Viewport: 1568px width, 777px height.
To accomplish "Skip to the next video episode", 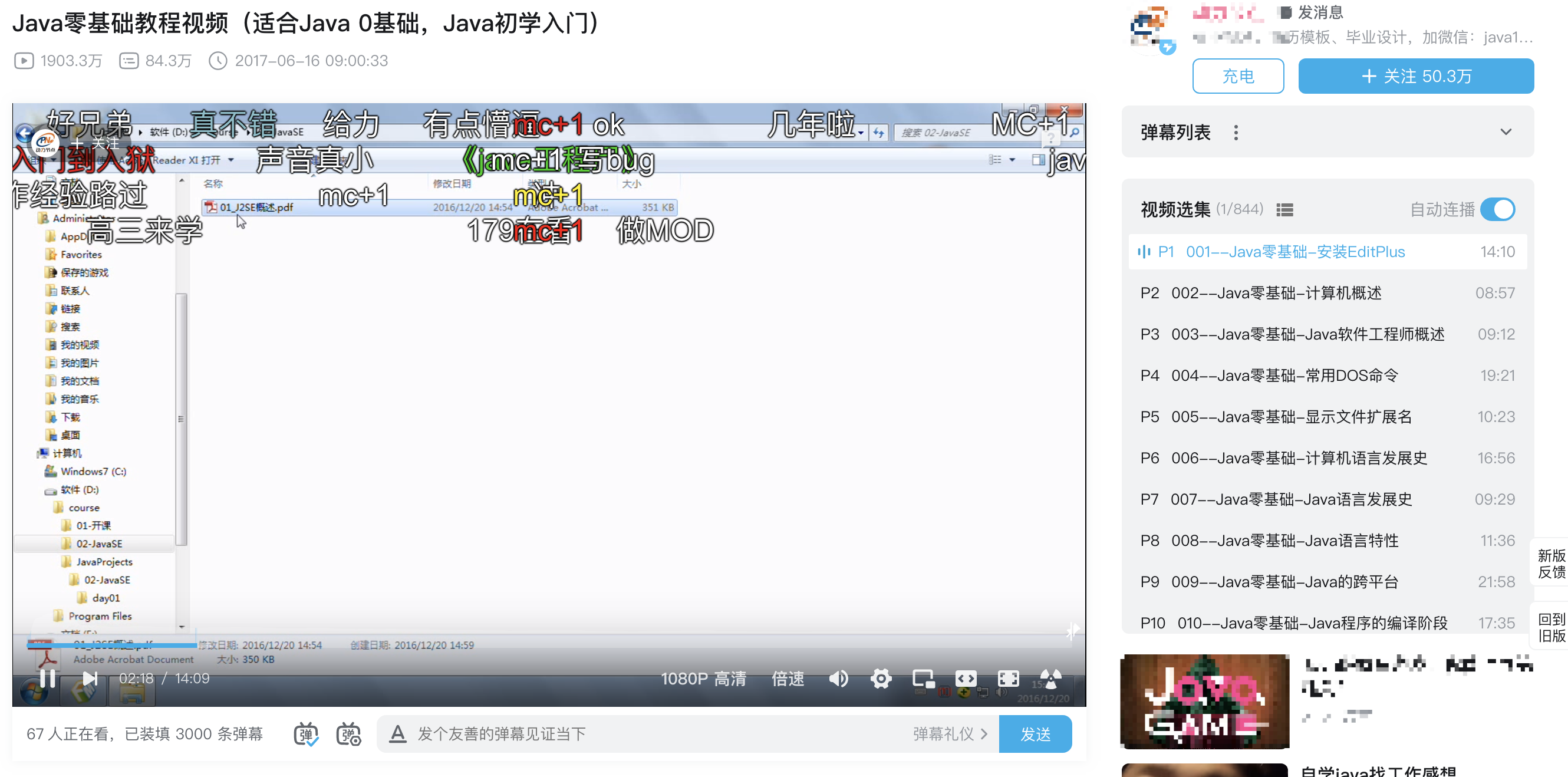I will [90, 678].
